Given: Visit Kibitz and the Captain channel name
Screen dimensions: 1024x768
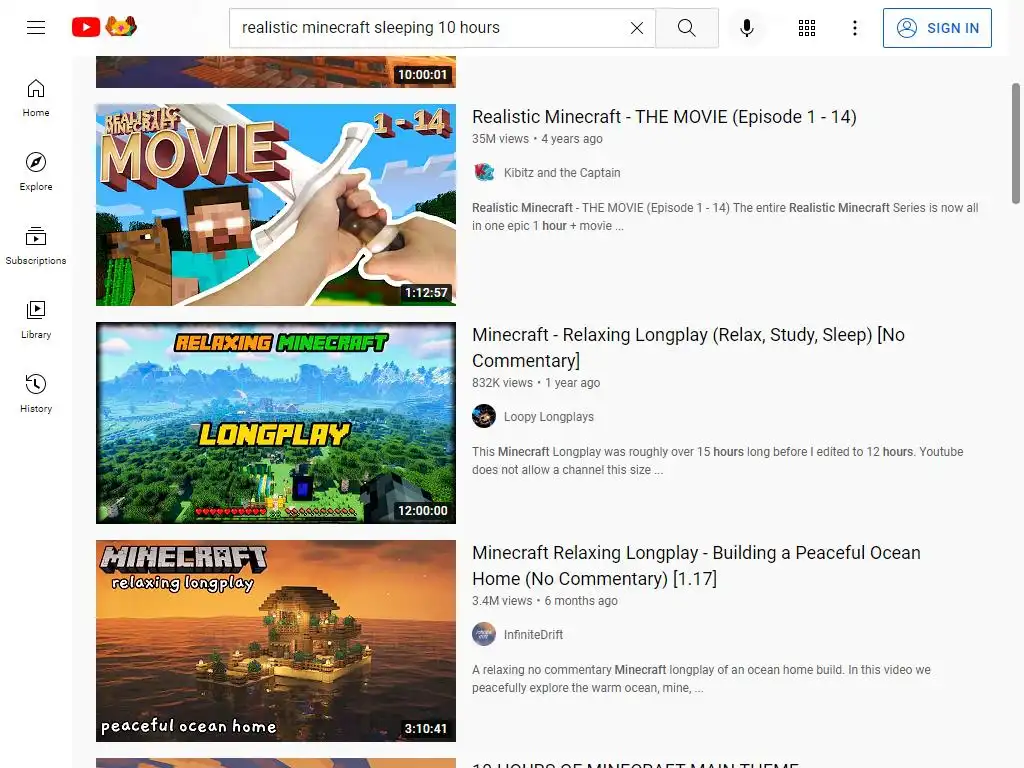Looking at the screenshot, I should 562,172.
